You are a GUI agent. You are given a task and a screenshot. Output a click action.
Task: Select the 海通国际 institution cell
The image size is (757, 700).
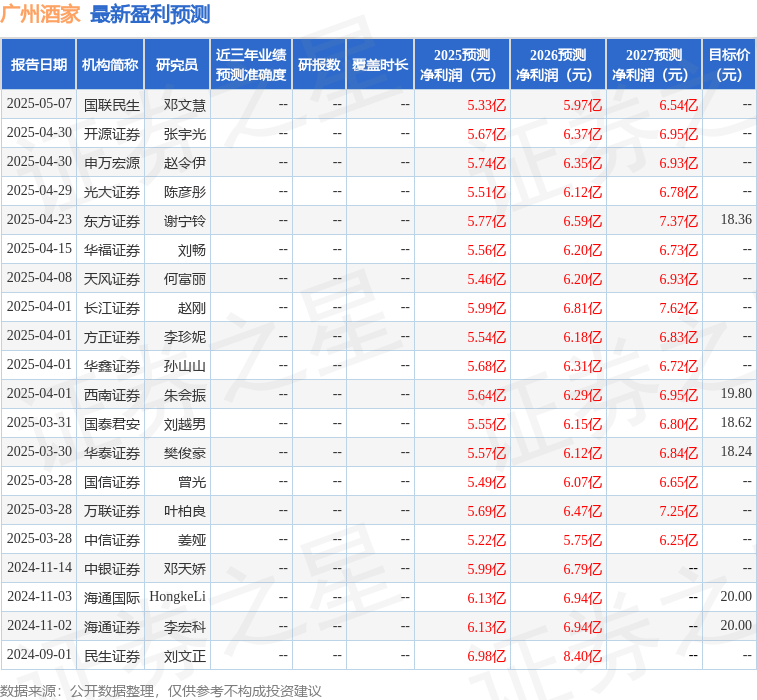click(112, 597)
